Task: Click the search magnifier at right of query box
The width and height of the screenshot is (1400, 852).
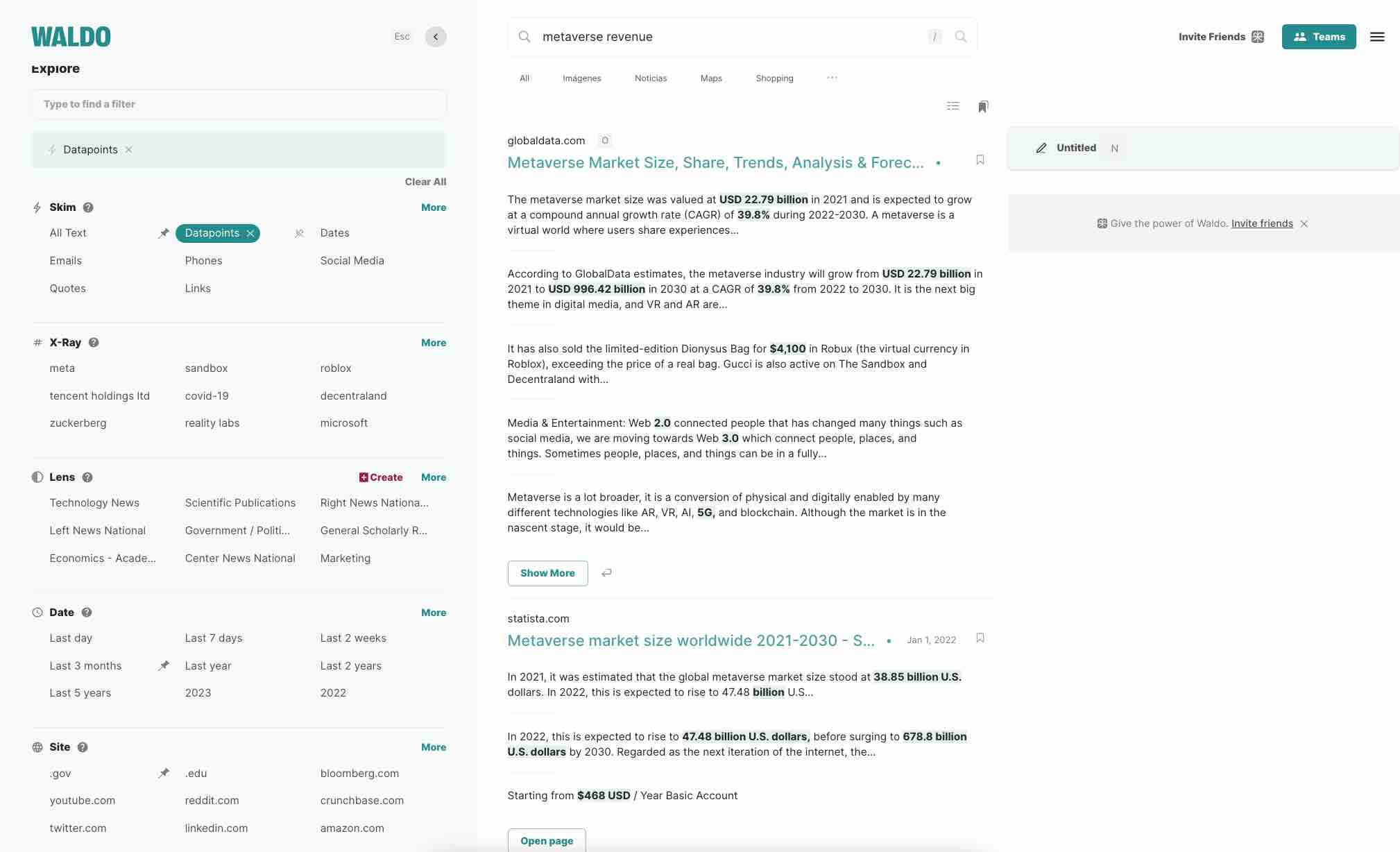Action: coord(961,37)
